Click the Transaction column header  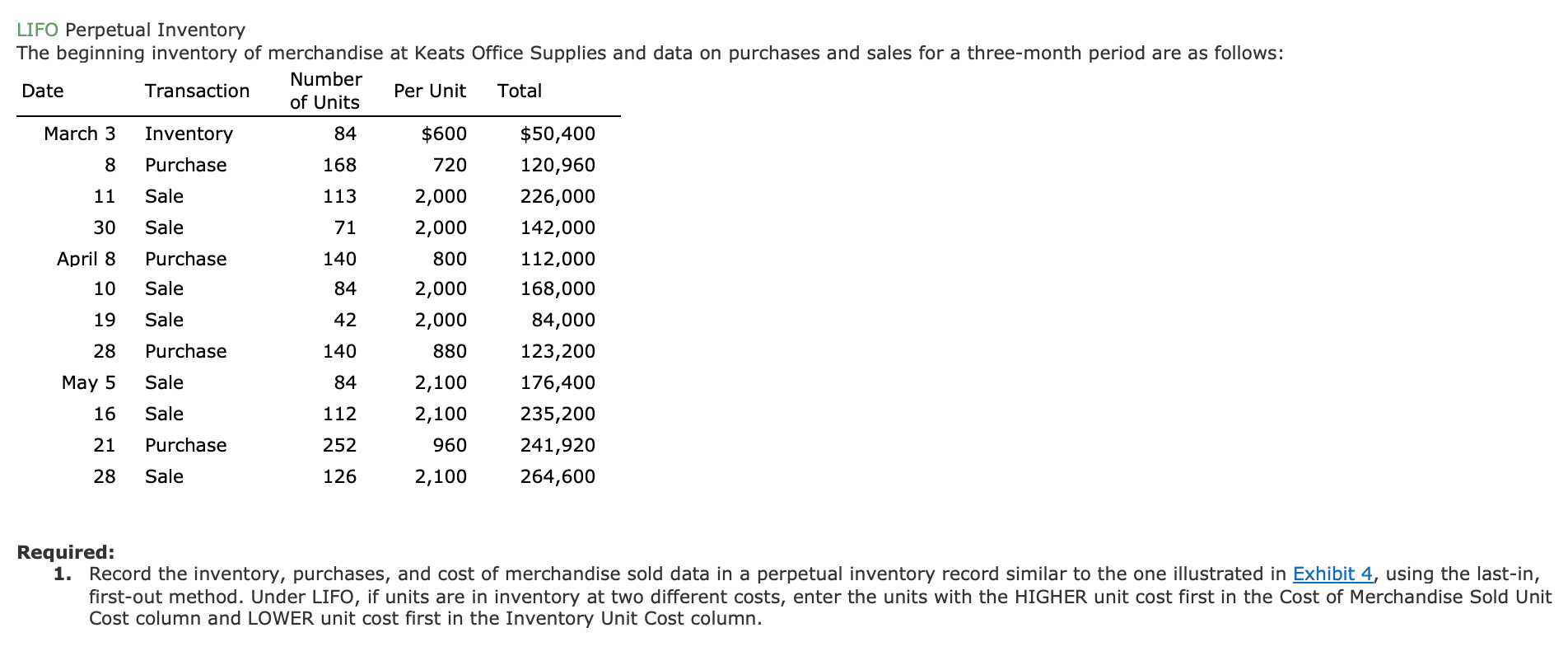197,91
